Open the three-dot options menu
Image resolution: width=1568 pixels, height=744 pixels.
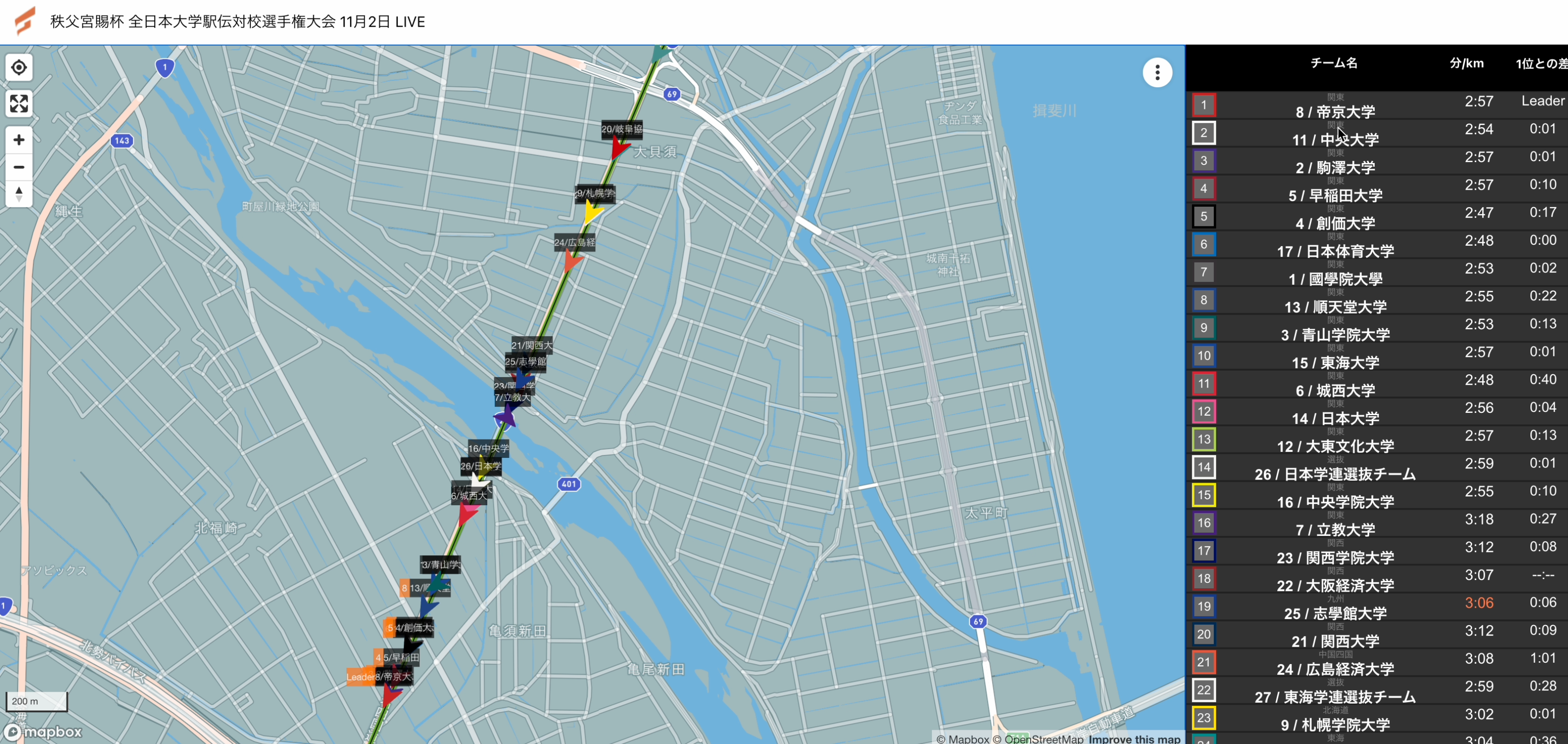pos(1157,73)
